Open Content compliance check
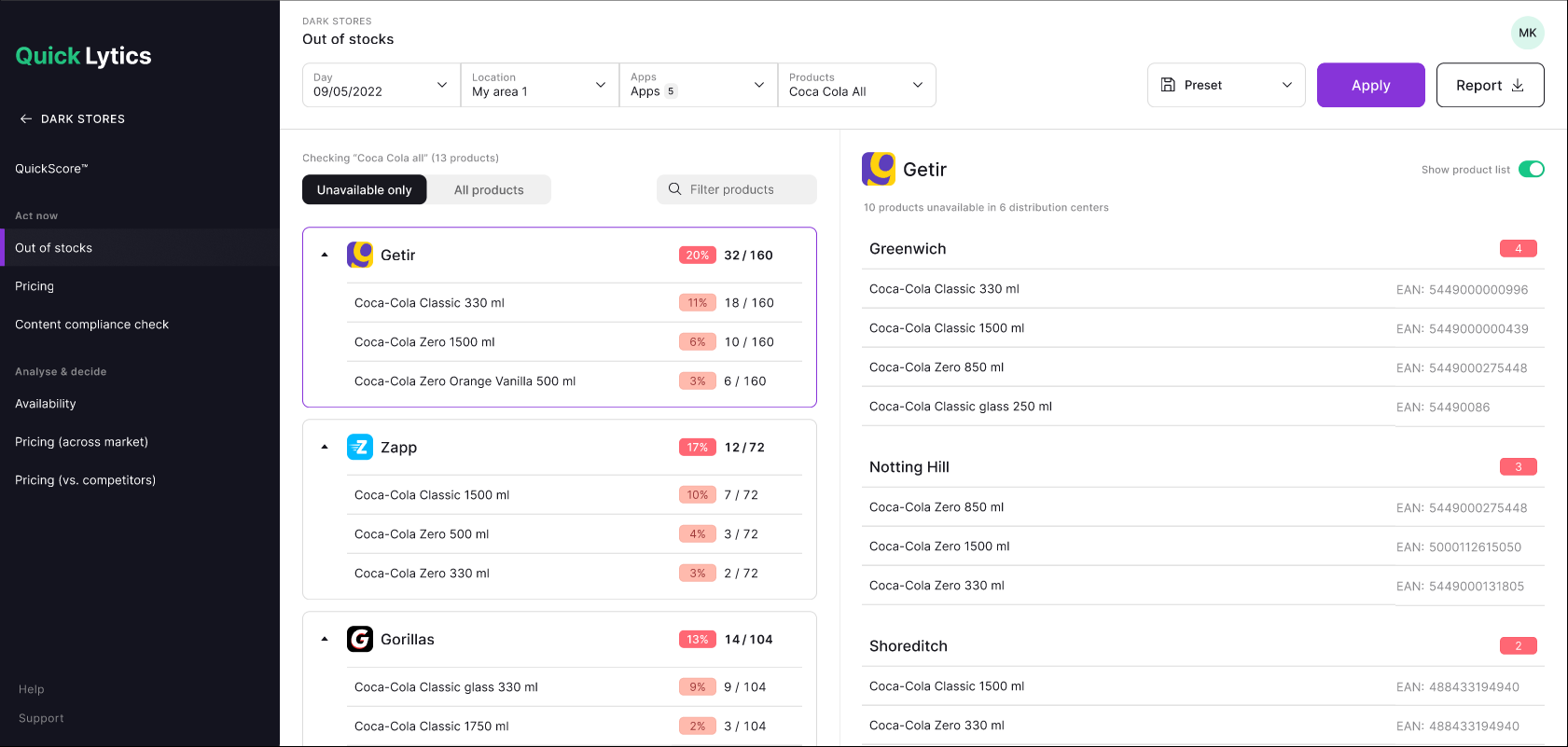This screenshot has height=747, width=1568. click(91, 325)
